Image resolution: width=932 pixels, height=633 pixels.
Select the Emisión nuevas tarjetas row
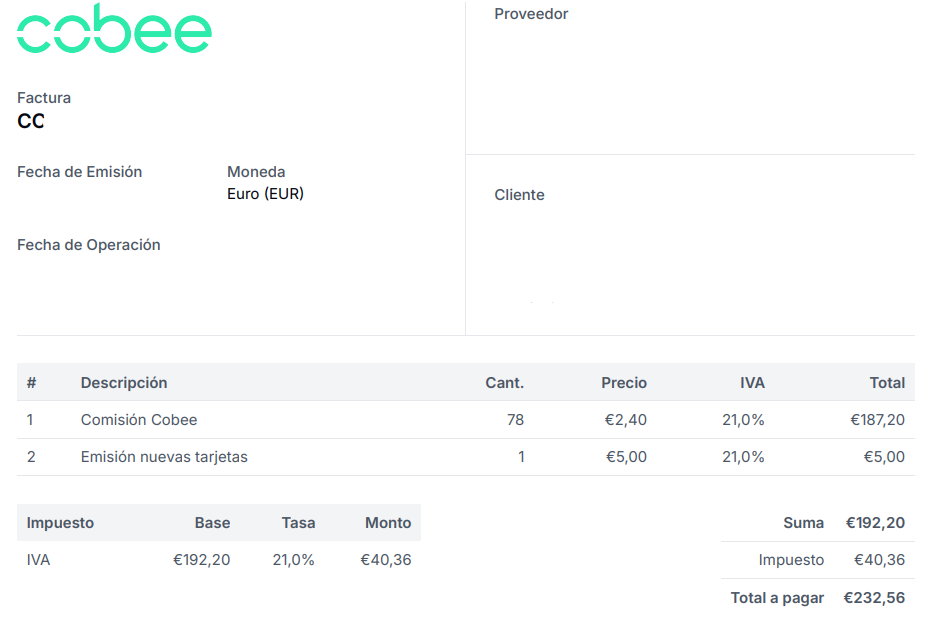pos(465,457)
